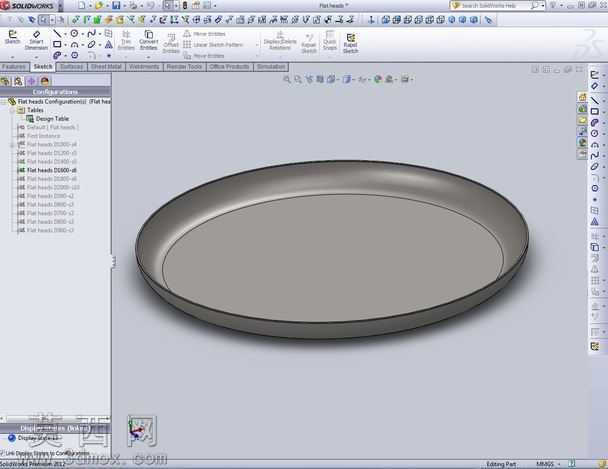Switch to the Office Products tab
This screenshot has height=469, width=608.
(229, 67)
